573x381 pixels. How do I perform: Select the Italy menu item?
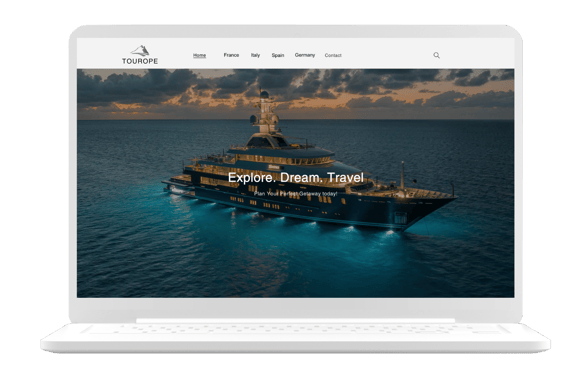tap(255, 55)
